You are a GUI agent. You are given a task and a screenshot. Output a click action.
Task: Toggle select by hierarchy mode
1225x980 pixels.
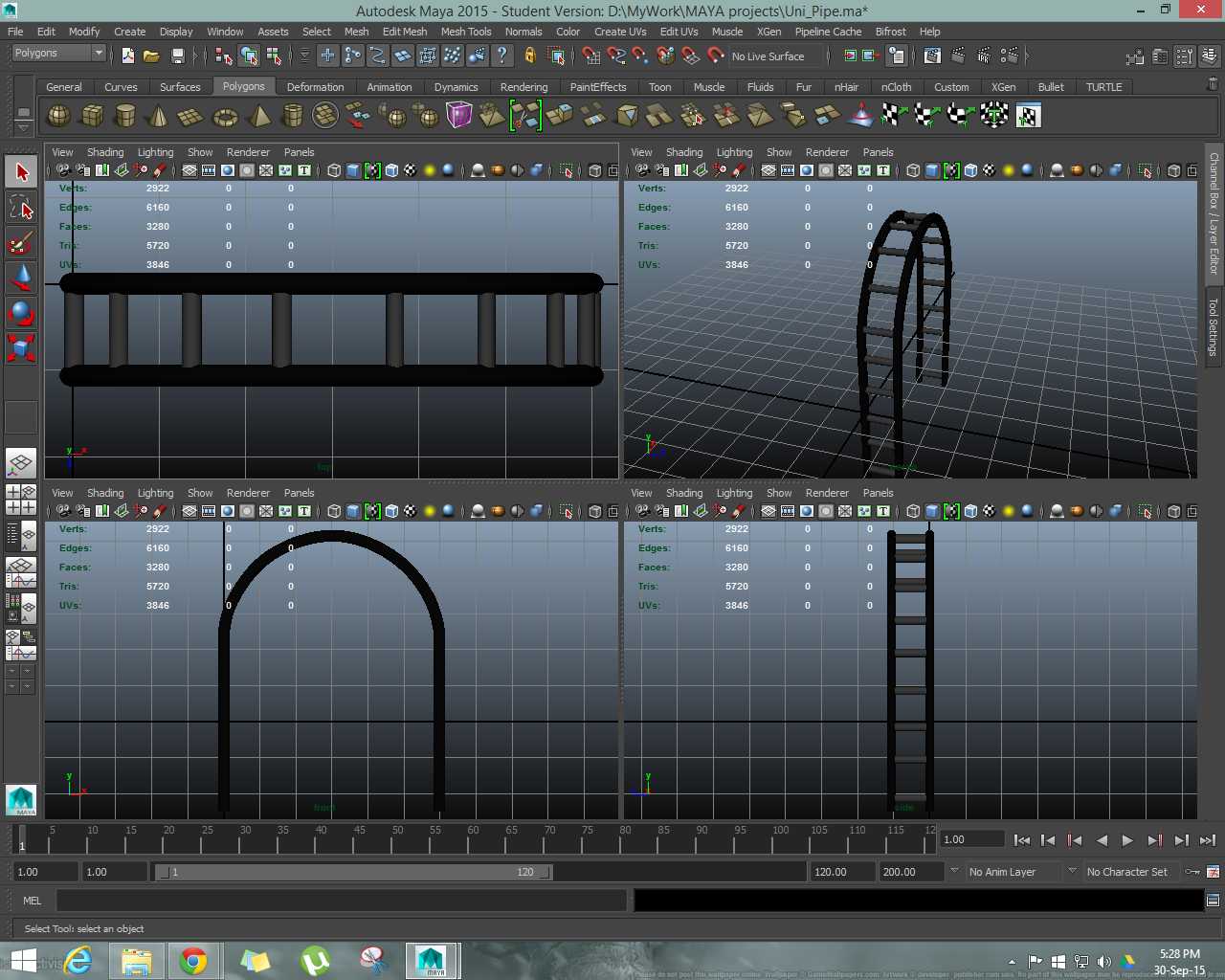coord(224,56)
